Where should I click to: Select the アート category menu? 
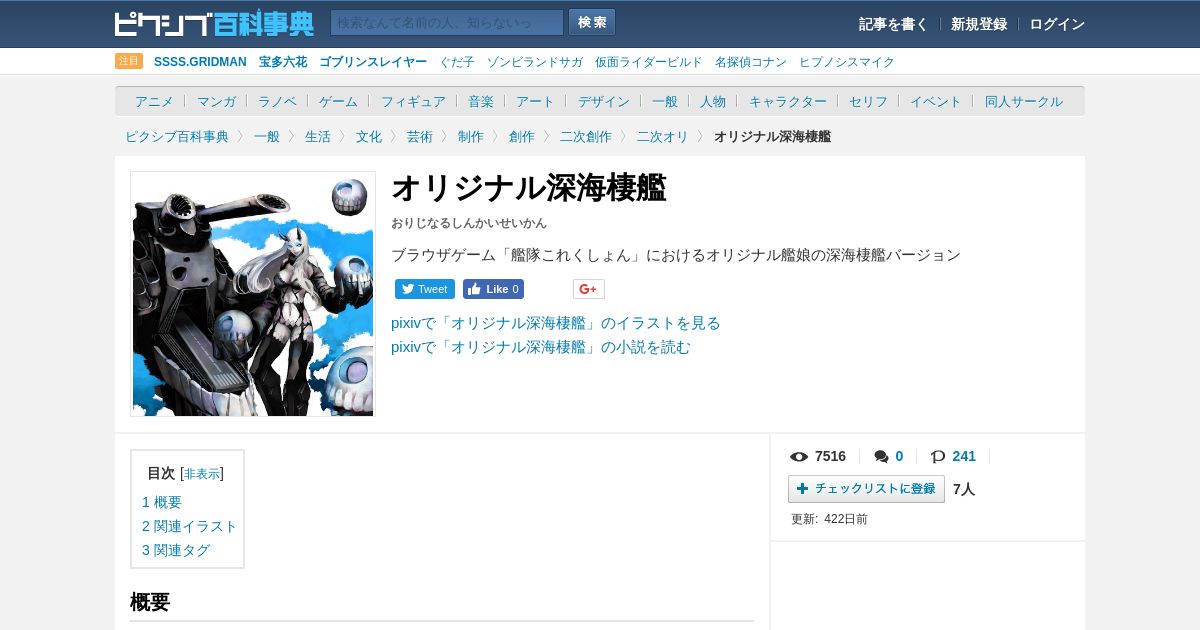[x=535, y=101]
